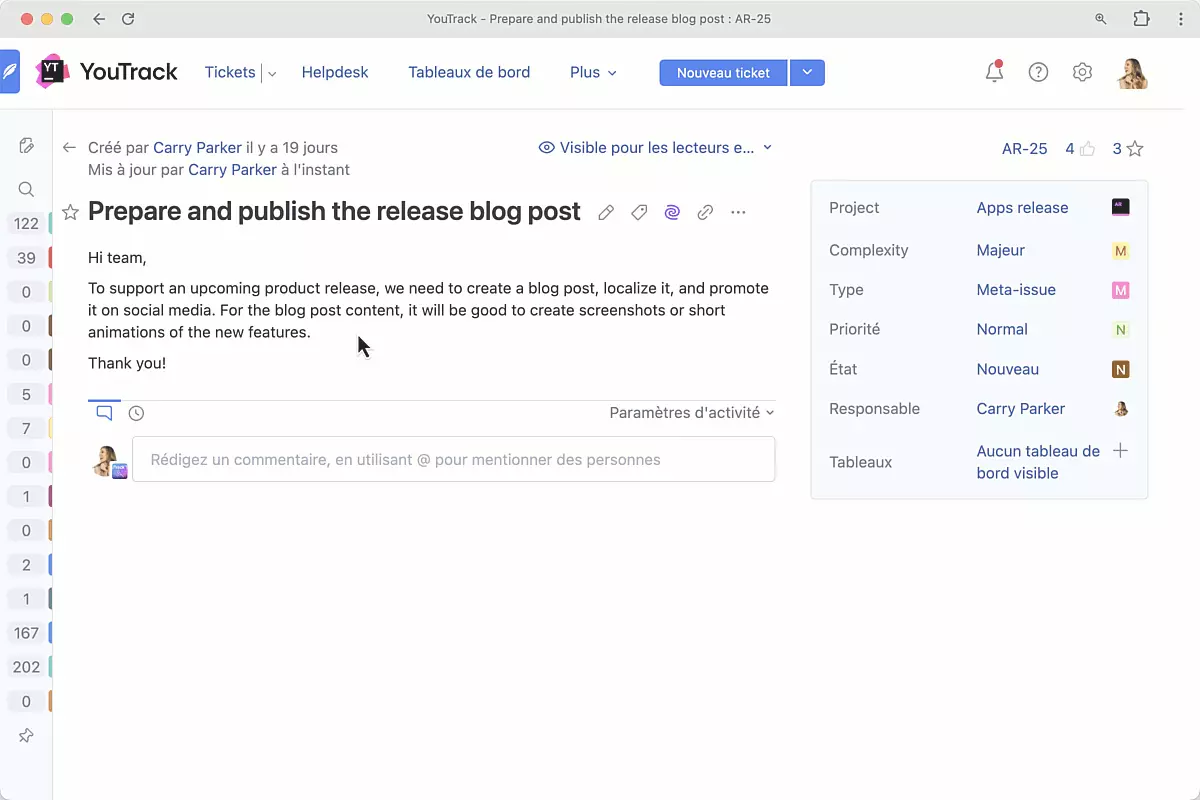
Task: Click the pencil edit icon beside title
Action: pyautogui.click(x=606, y=212)
